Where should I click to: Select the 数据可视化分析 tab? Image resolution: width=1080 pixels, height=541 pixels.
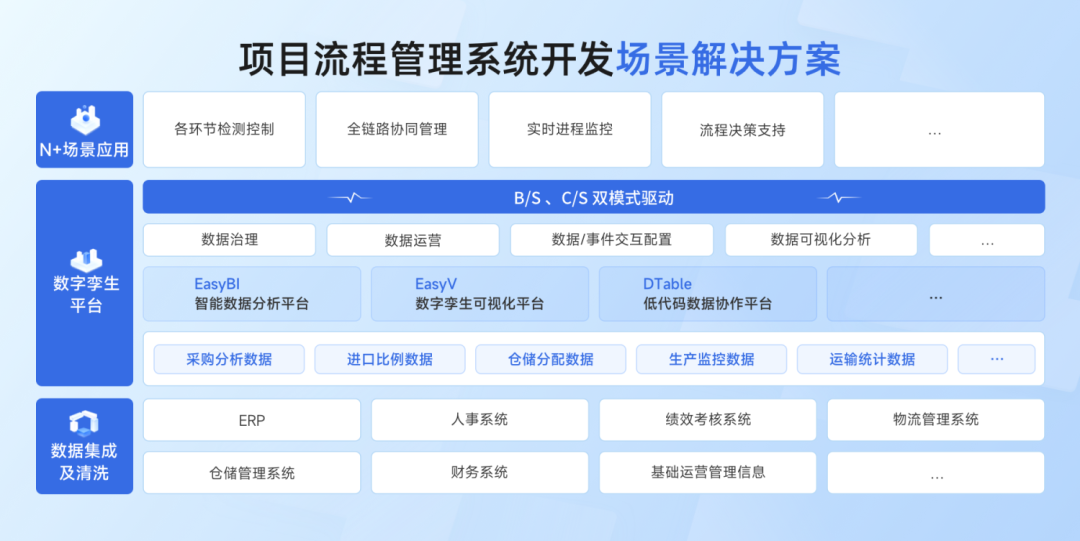(821, 240)
